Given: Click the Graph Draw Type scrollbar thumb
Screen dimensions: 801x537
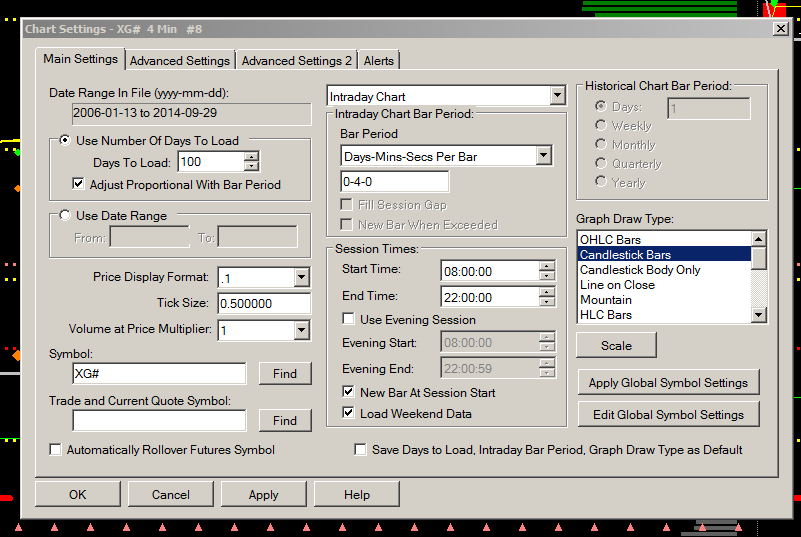Looking at the screenshot, I should coord(759,258).
